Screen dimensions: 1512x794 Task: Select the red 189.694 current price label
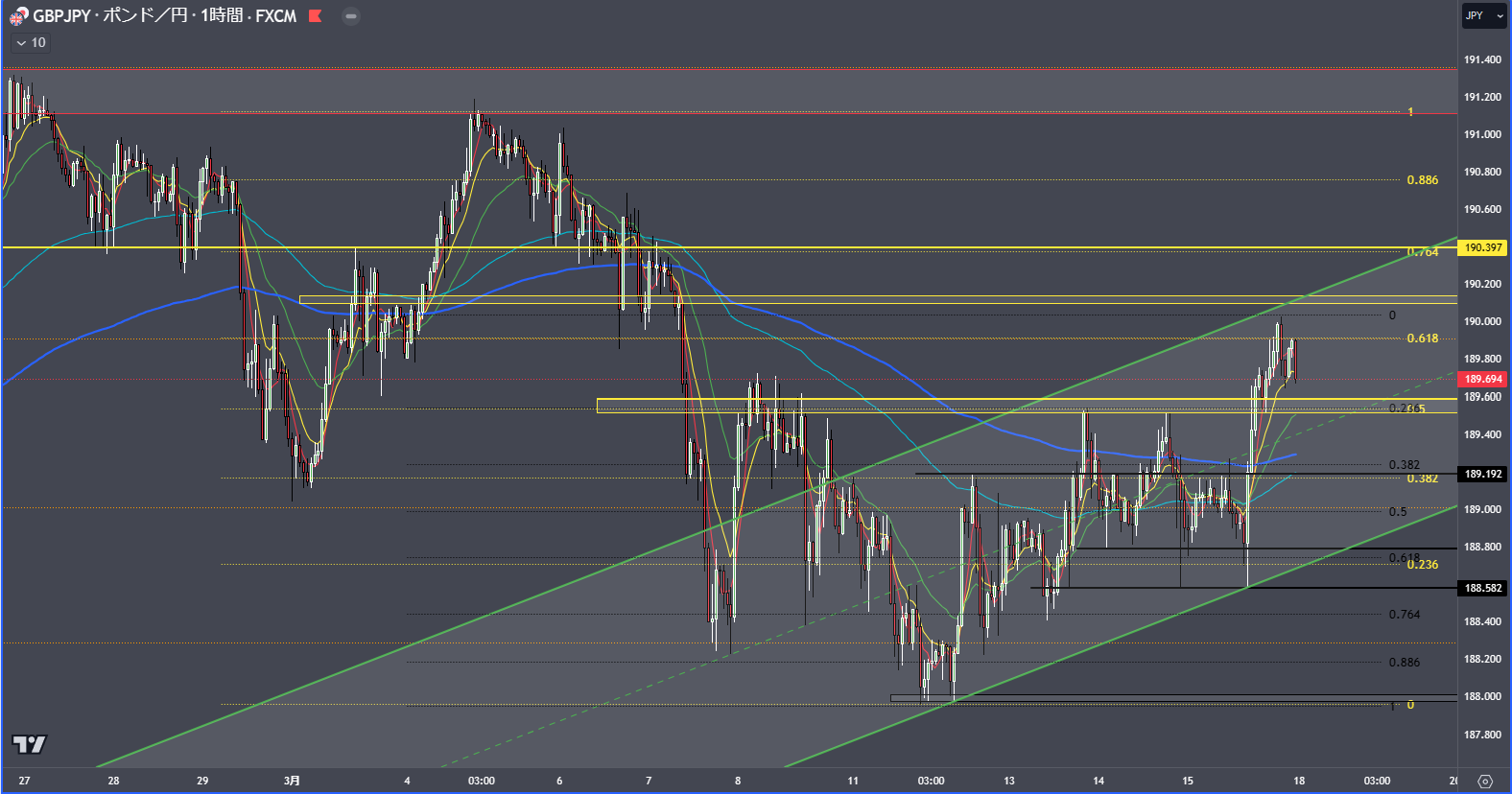point(1482,379)
